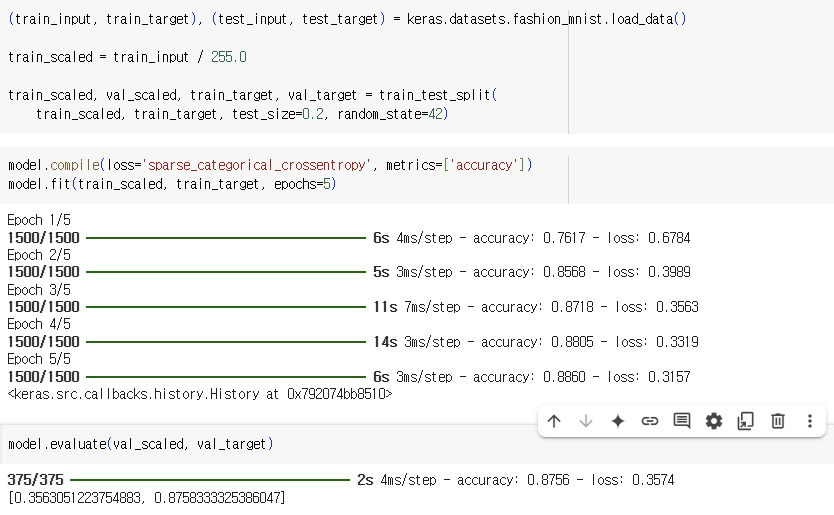Mirror cell in tab icon
834x515 pixels.
pyautogui.click(x=746, y=421)
